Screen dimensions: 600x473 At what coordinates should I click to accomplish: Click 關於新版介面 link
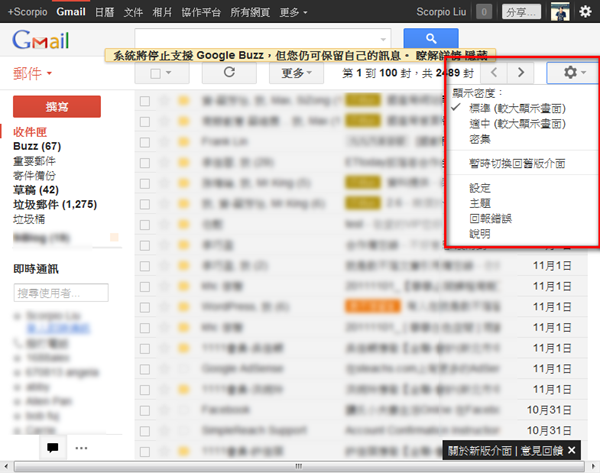point(479,451)
